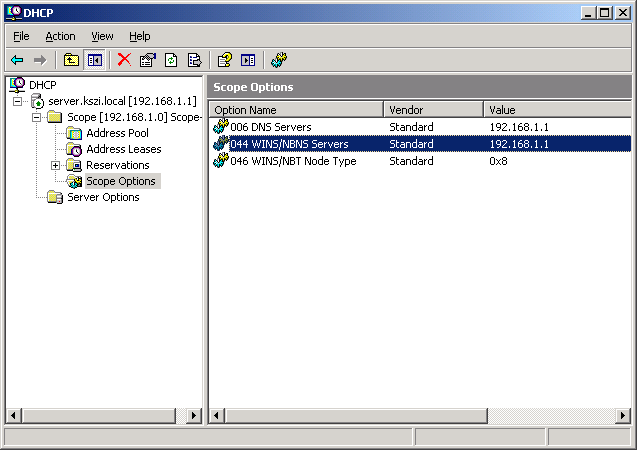Click the tree pane horizontal scrollbar thumb
Viewport: 637px width, 450px height.
(99, 415)
